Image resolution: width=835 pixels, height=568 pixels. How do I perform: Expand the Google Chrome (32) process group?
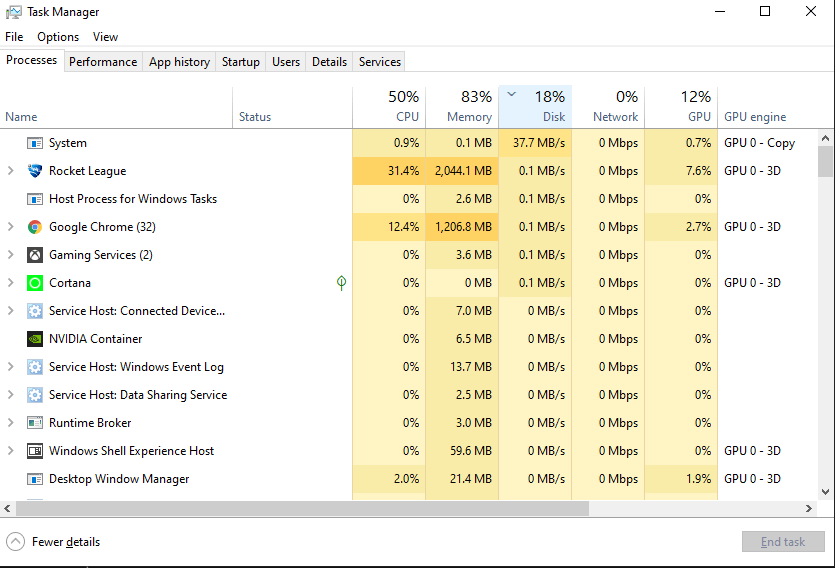(x=10, y=227)
